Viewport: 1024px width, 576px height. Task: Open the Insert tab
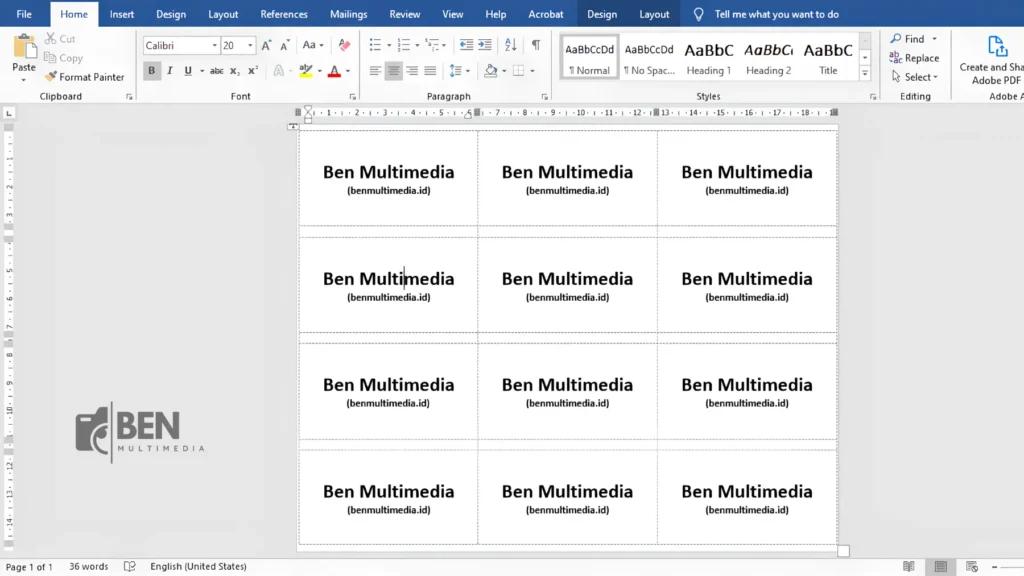121,14
